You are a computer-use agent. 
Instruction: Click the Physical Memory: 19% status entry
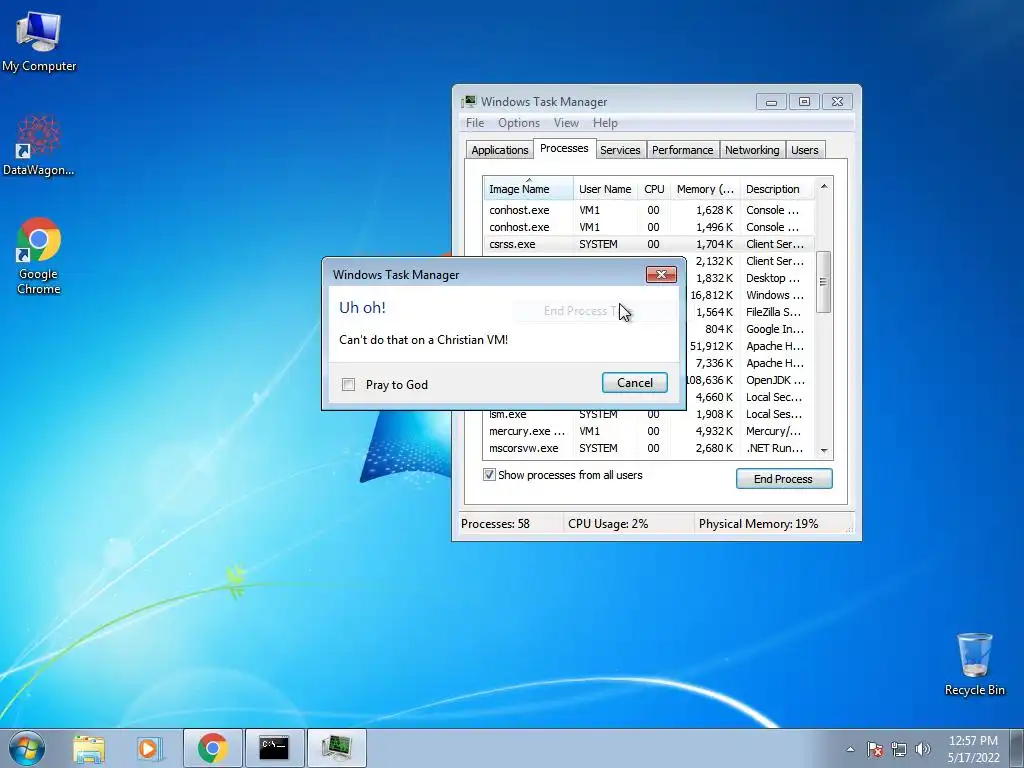758,524
